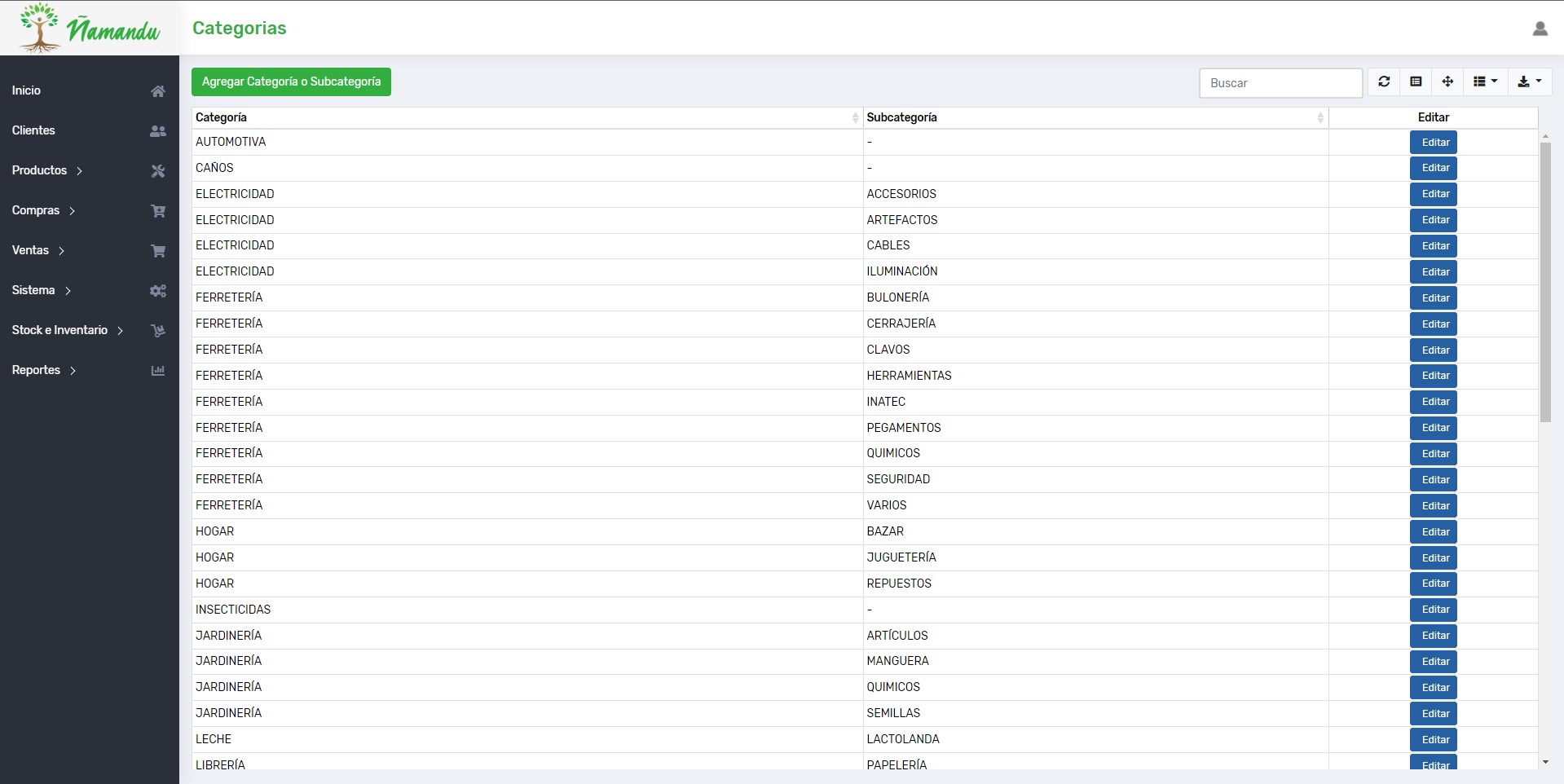Image resolution: width=1564 pixels, height=784 pixels.
Task: Click the user profile icon
Action: [1540, 29]
